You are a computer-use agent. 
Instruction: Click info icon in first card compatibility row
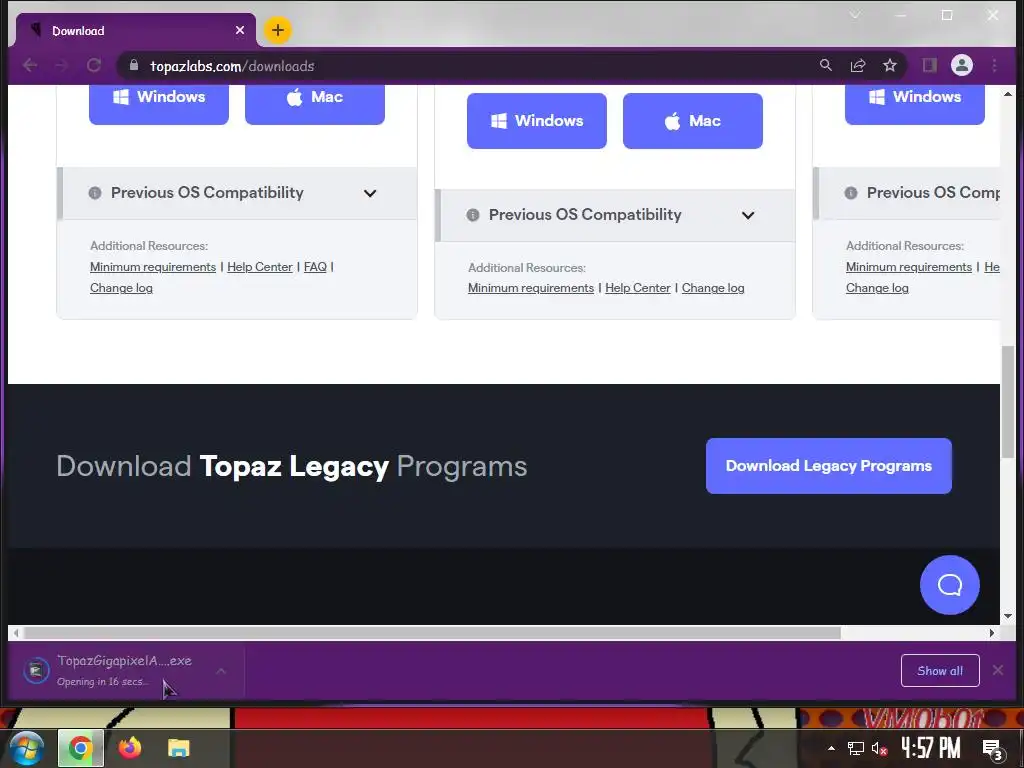tap(95, 193)
